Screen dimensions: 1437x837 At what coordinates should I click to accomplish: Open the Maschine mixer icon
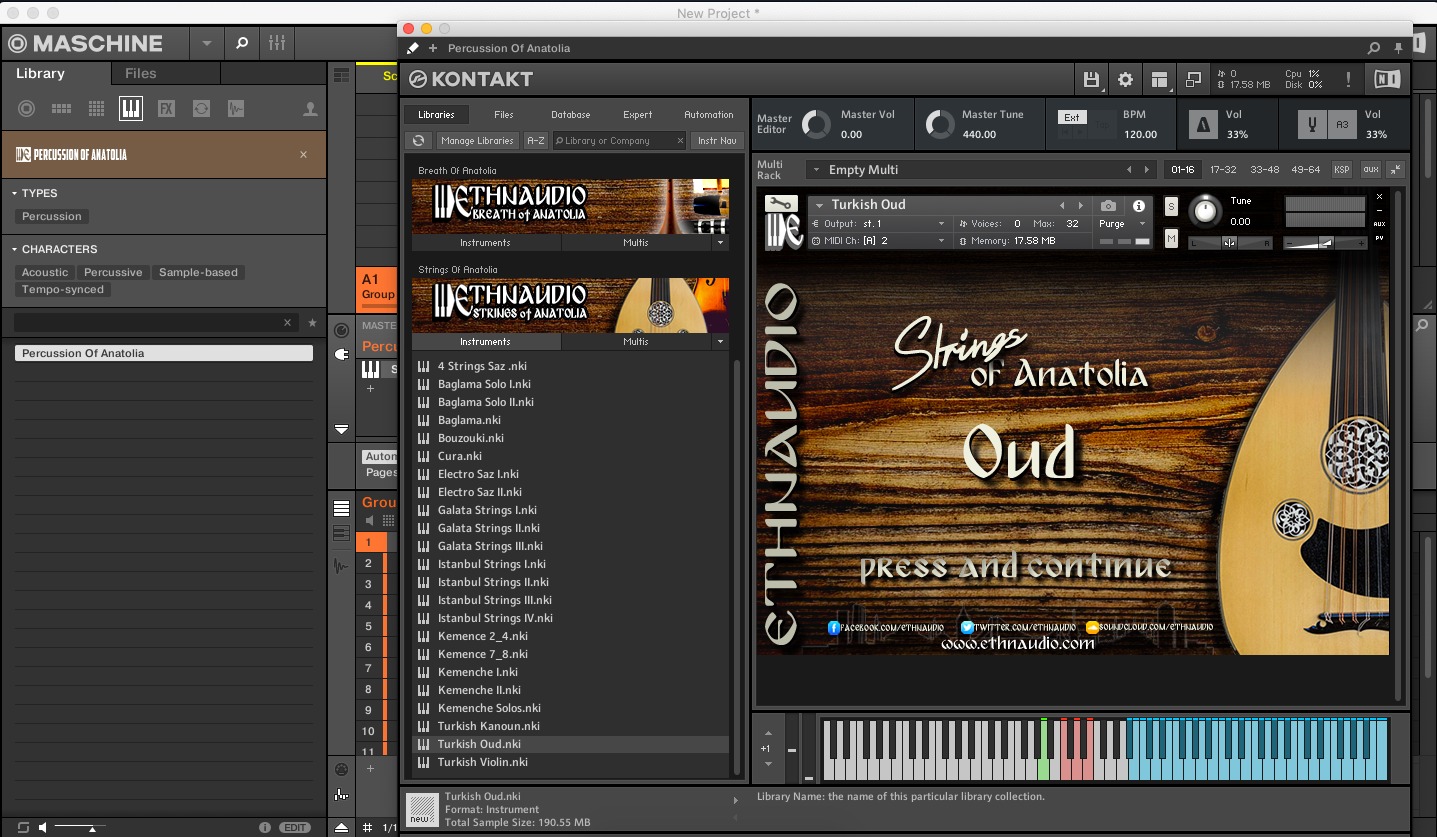[x=277, y=43]
